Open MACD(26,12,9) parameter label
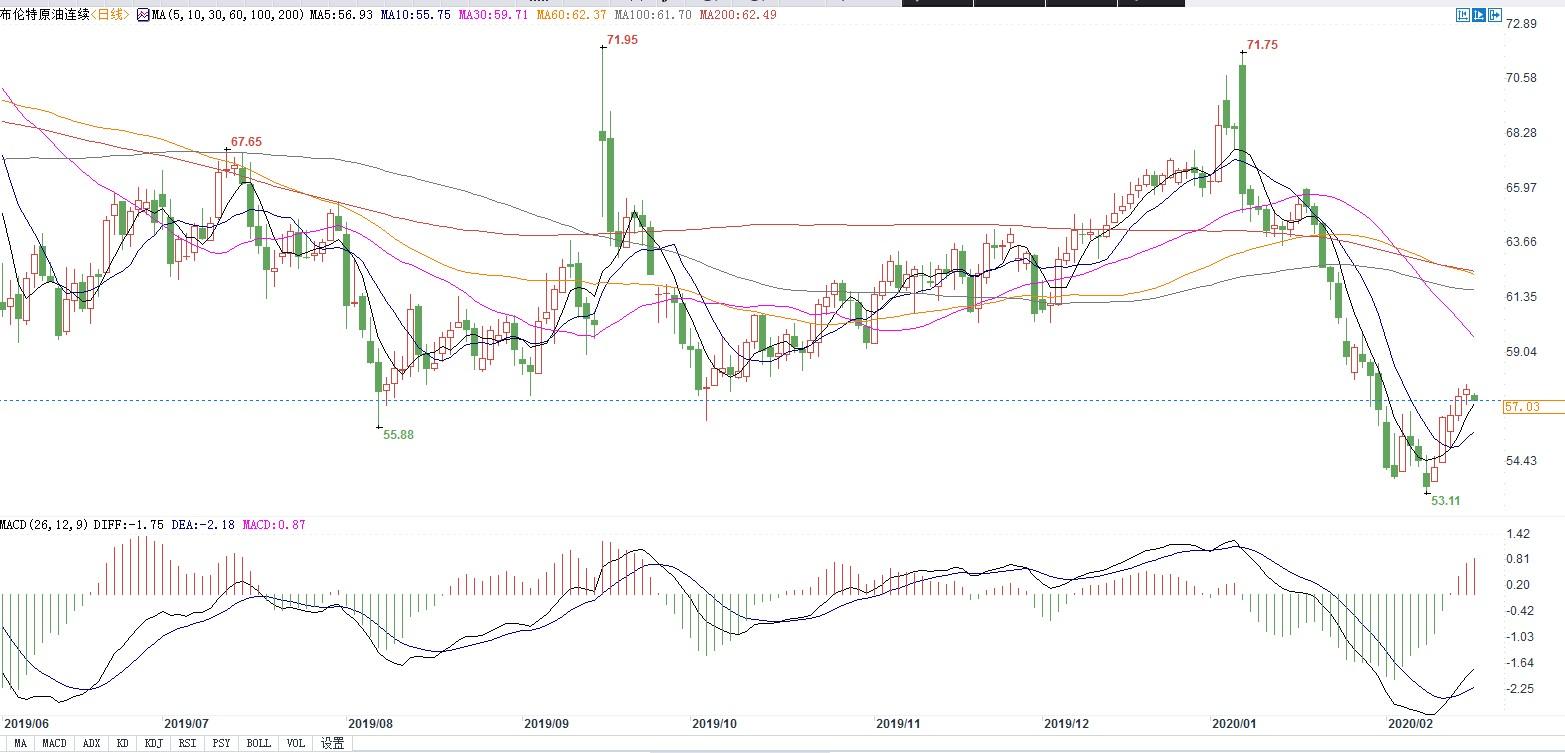 (44, 524)
